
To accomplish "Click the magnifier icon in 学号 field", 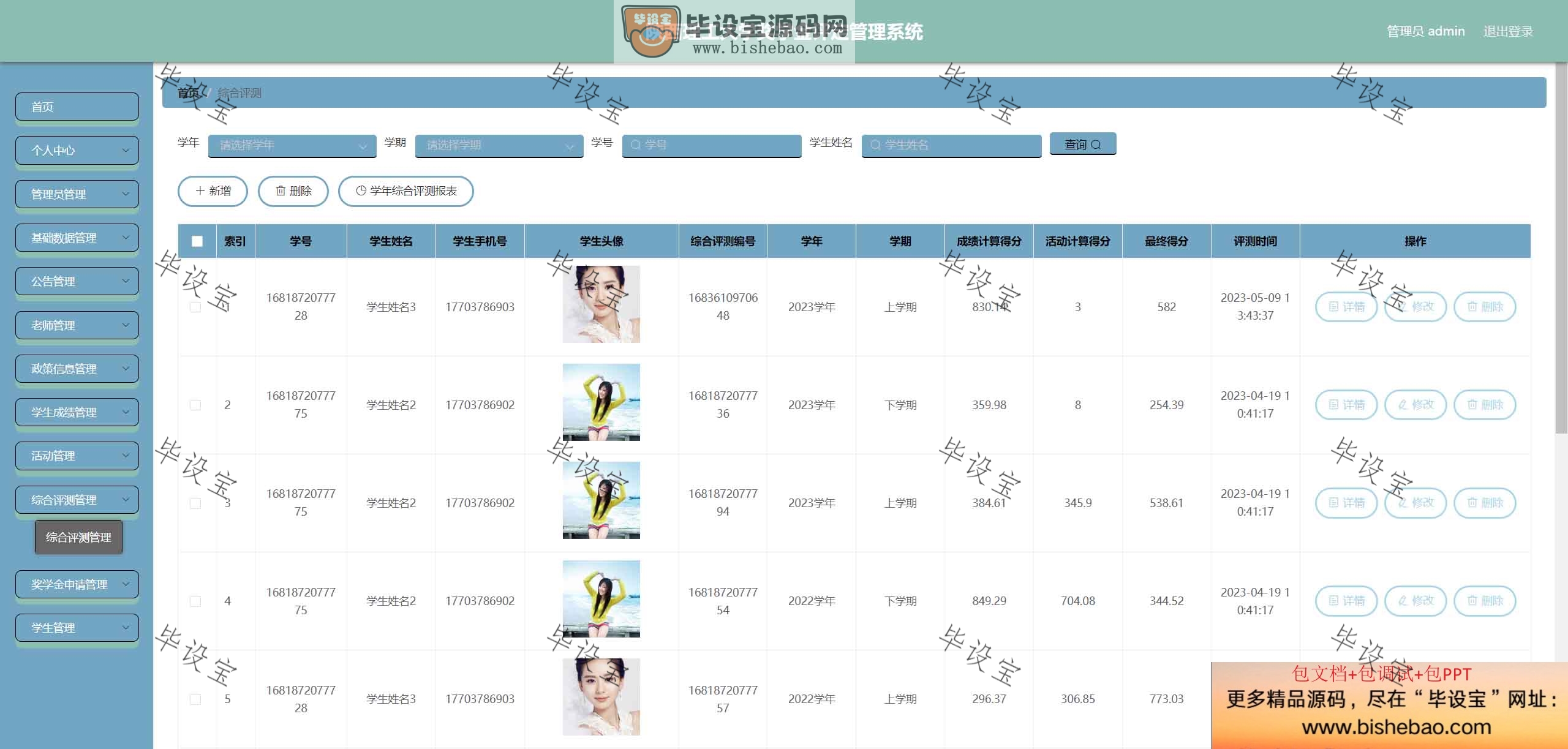I will click(635, 145).
